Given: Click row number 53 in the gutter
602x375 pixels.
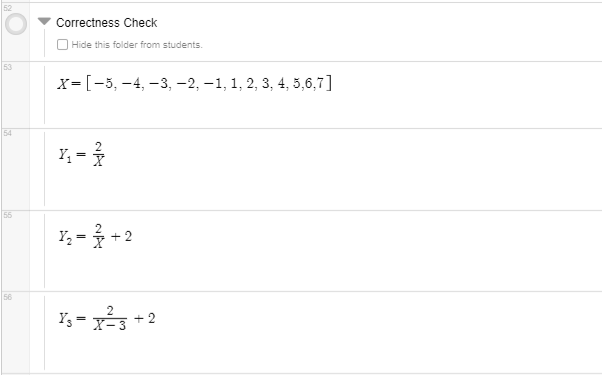Looking at the screenshot, I should pos(8,67).
